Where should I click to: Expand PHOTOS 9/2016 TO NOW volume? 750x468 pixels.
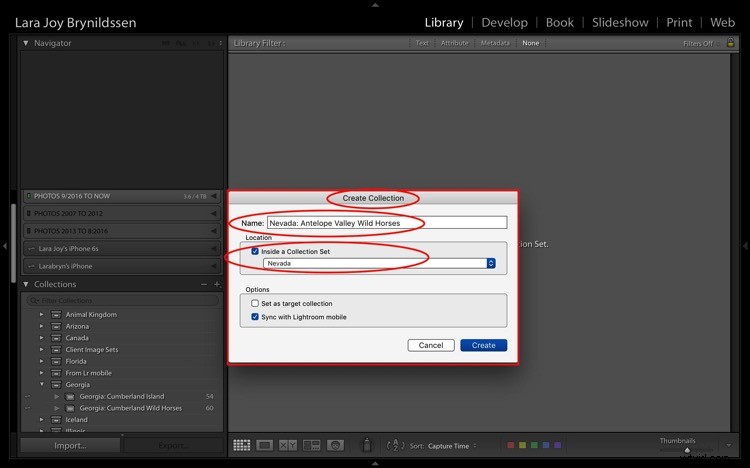(x=214, y=196)
